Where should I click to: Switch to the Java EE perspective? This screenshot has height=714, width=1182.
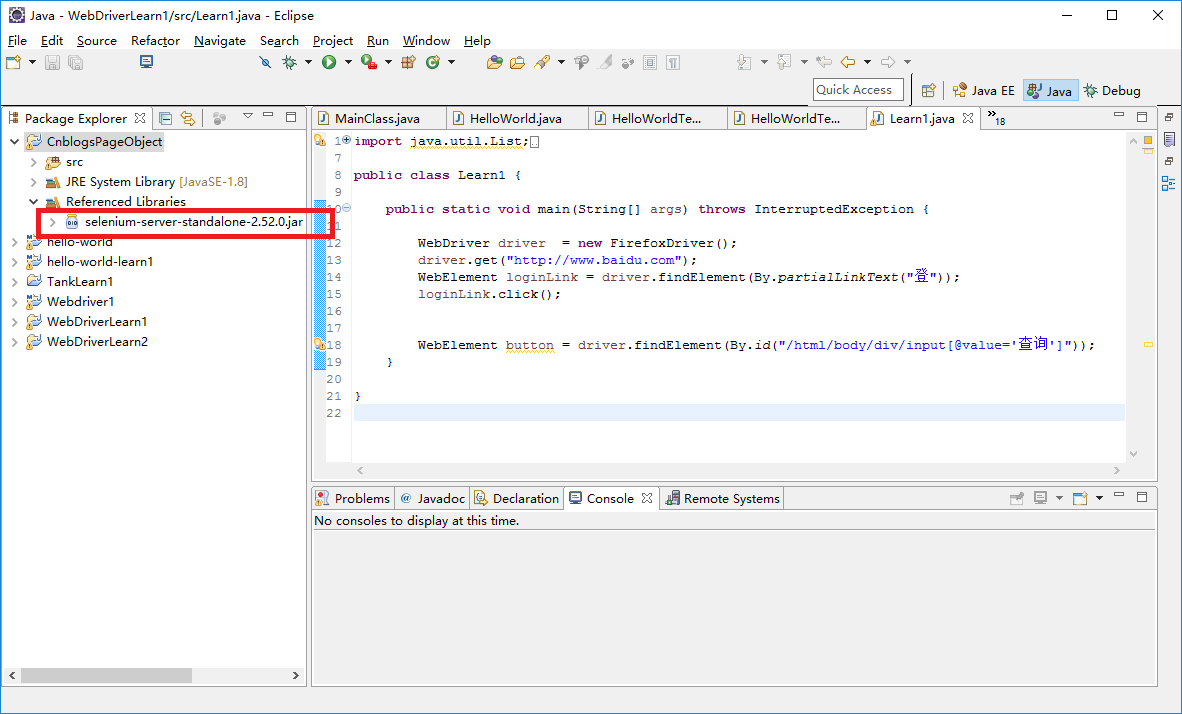point(984,90)
